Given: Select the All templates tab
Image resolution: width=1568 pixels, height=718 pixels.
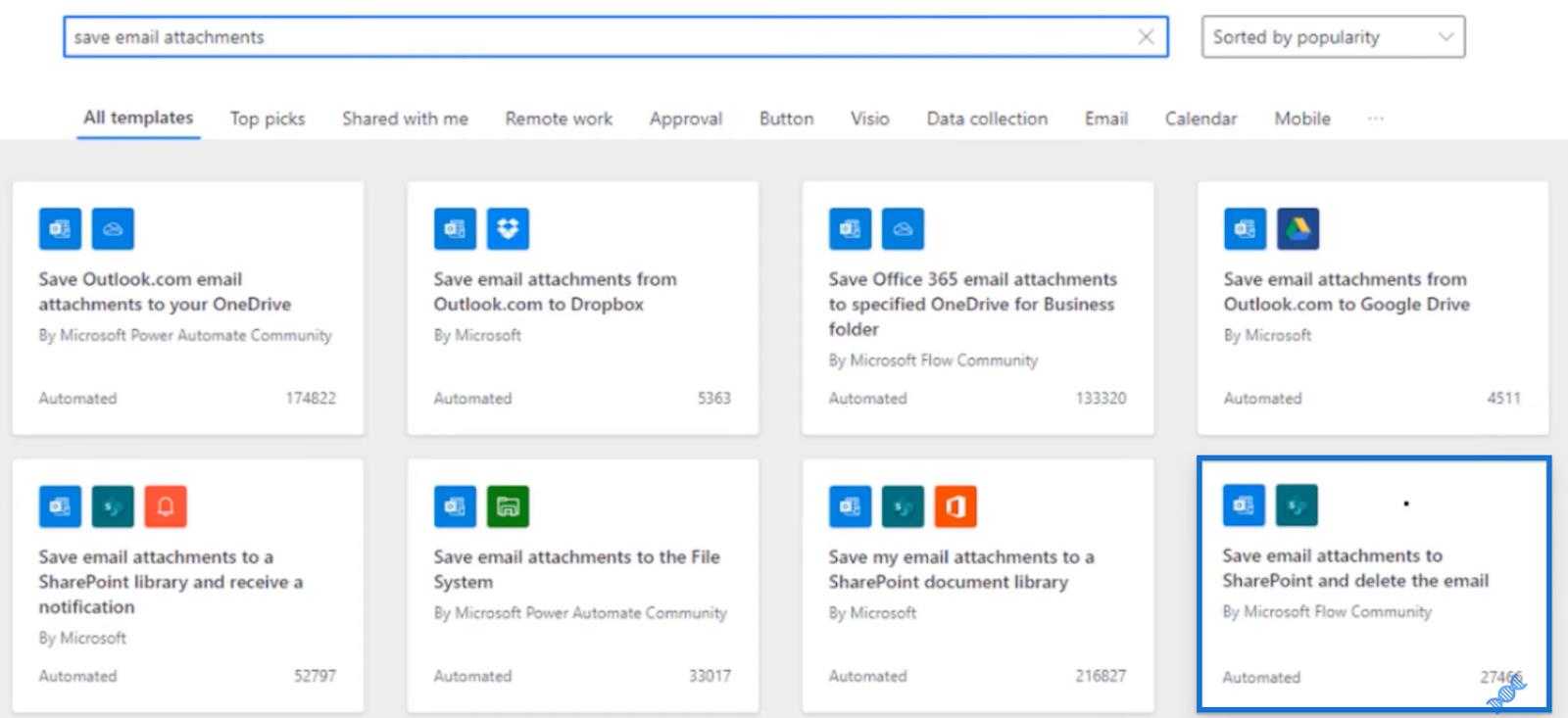Looking at the screenshot, I should pos(138,118).
